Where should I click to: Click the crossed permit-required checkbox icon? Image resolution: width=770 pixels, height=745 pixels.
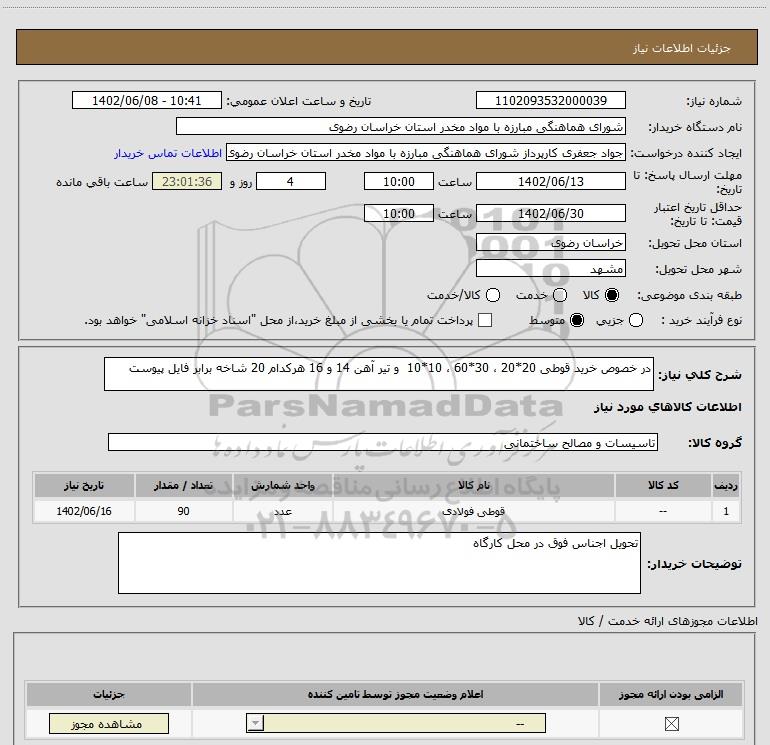coord(671,723)
